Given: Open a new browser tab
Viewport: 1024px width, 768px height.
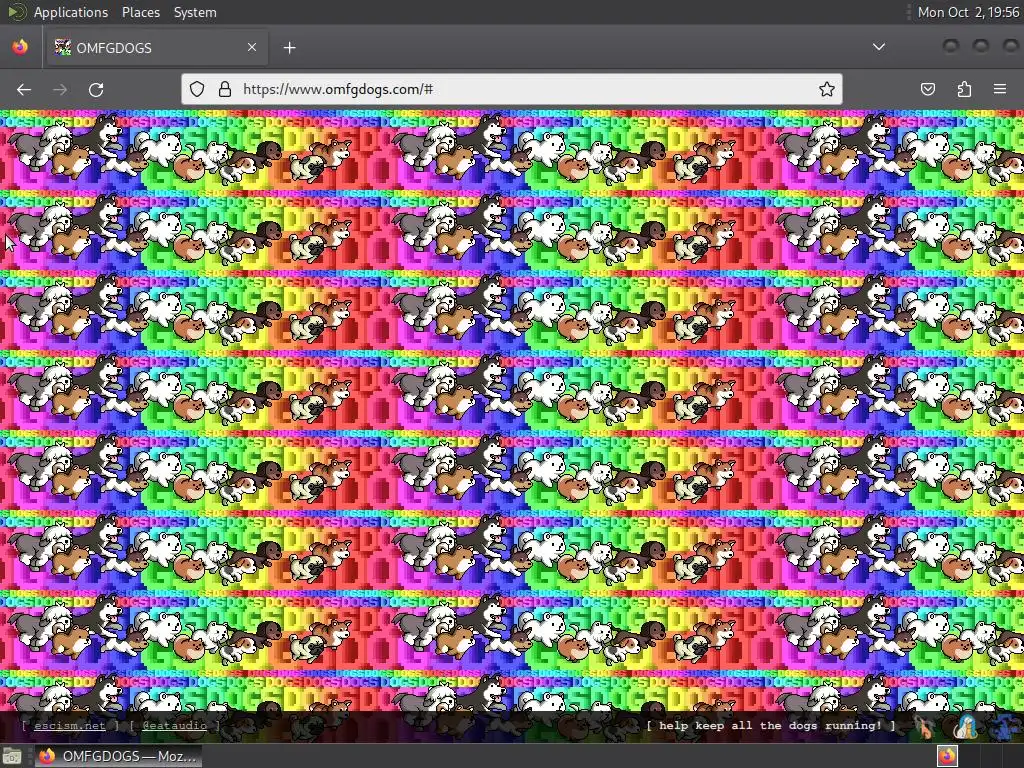Looking at the screenshot, I should click(x=289, y=48).
